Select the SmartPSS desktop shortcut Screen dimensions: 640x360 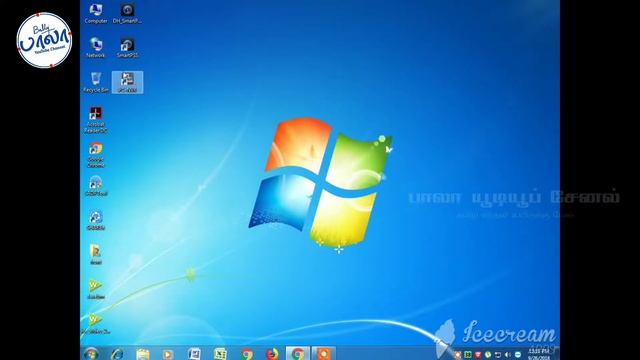[127, 48]
